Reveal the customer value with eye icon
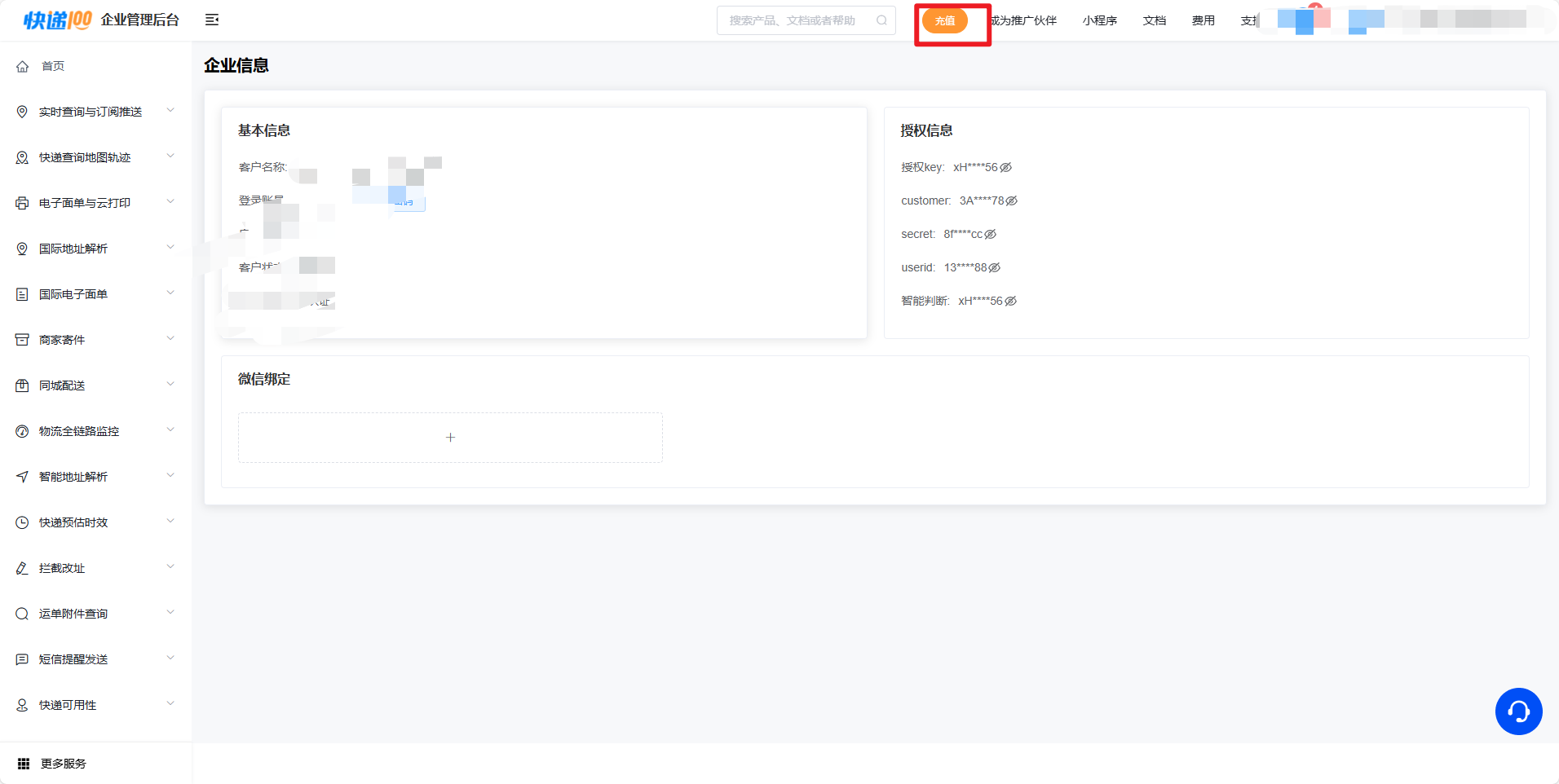Screen dimensions: 1559x784 point(1012,200)
